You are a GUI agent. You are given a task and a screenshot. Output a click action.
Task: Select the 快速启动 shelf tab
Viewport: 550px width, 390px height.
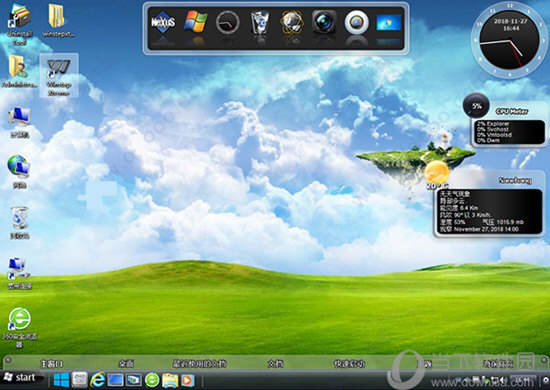click(x=349, y=364)
